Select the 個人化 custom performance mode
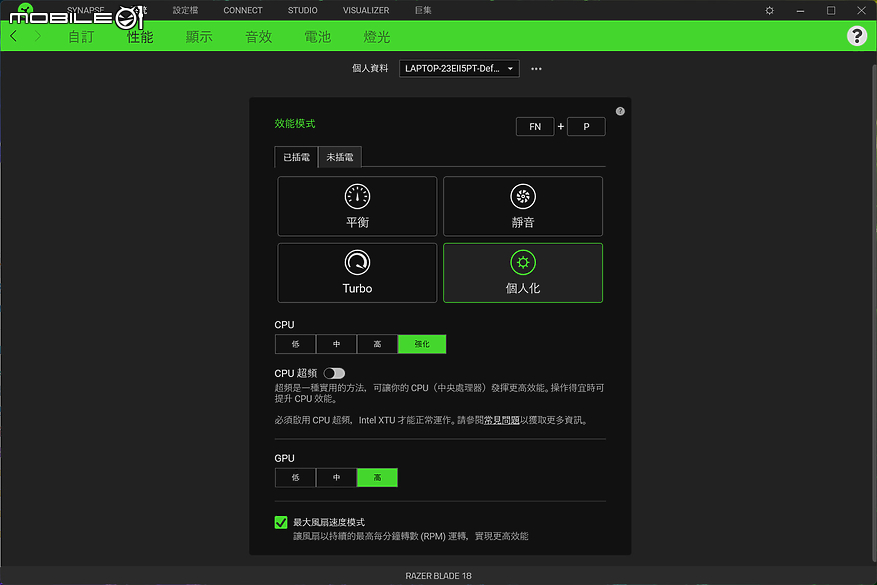This screenshot has width=877, height=585. tap(522, 272)
